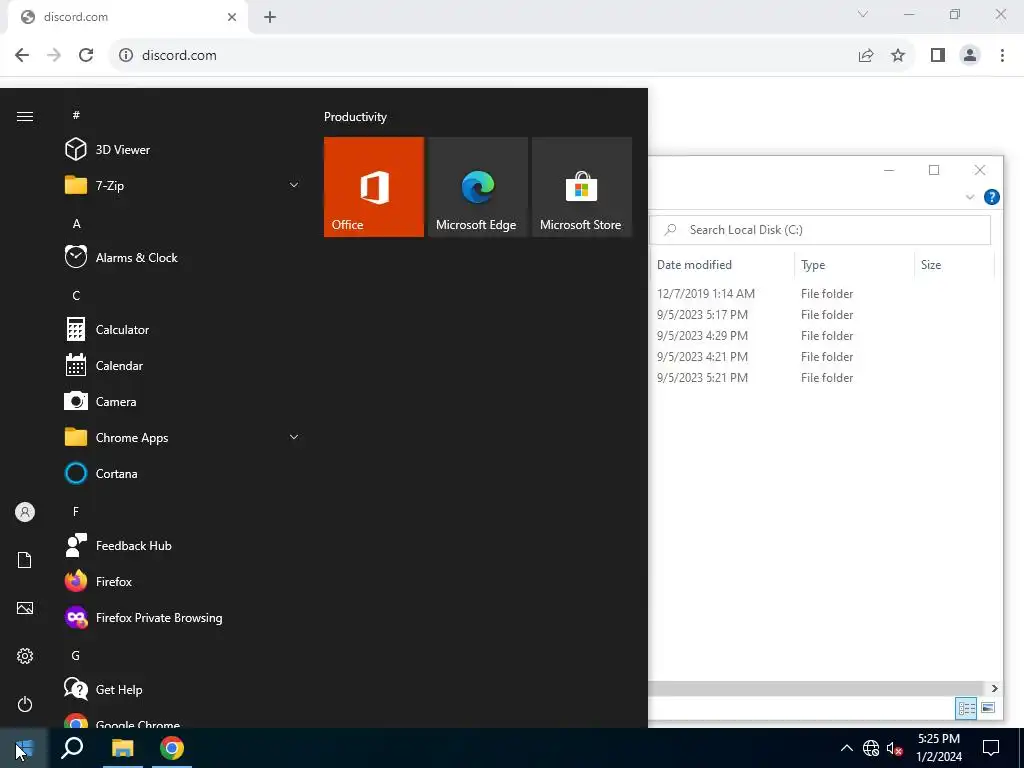Toggle Chrome's side panel
The height and width of the screenshot is (768, 1024).
[x=938, y=55]
